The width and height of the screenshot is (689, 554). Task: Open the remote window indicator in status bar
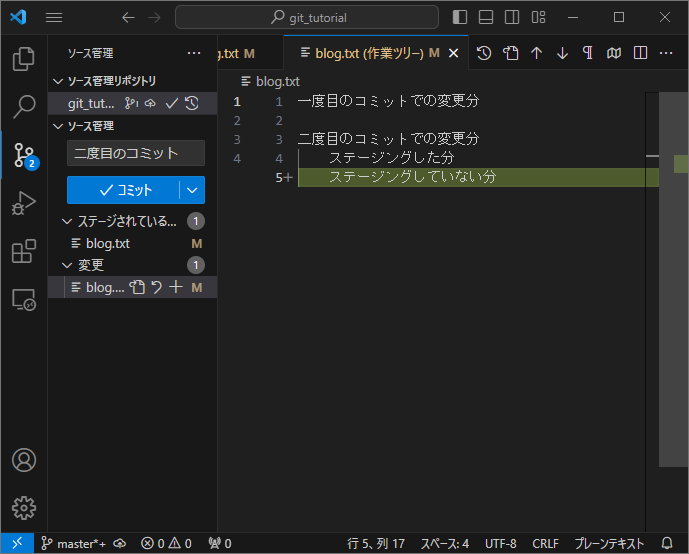17,543
